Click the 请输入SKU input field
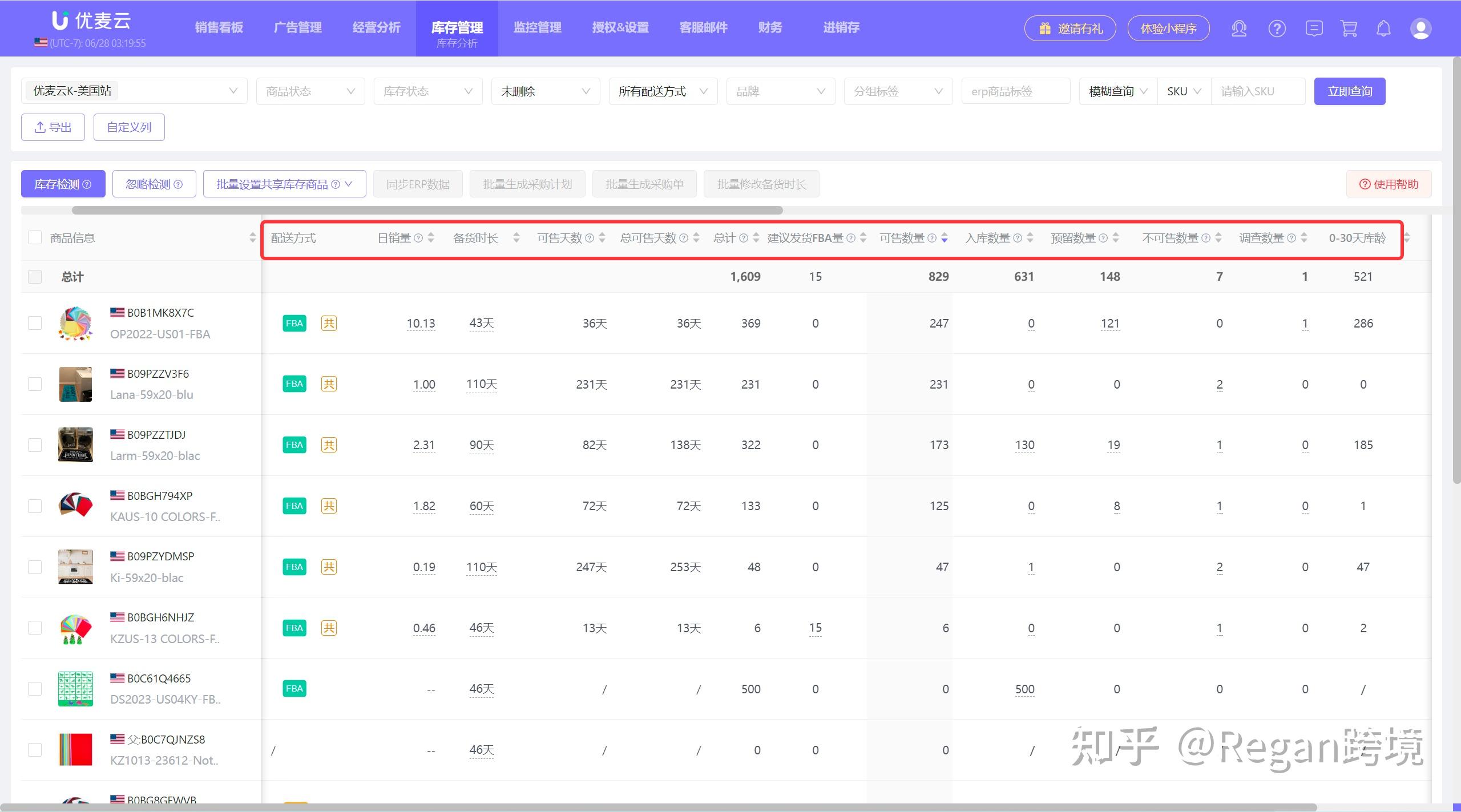Image resolution: width=1461 pixels, height=812 pixels. (1257, 91)
